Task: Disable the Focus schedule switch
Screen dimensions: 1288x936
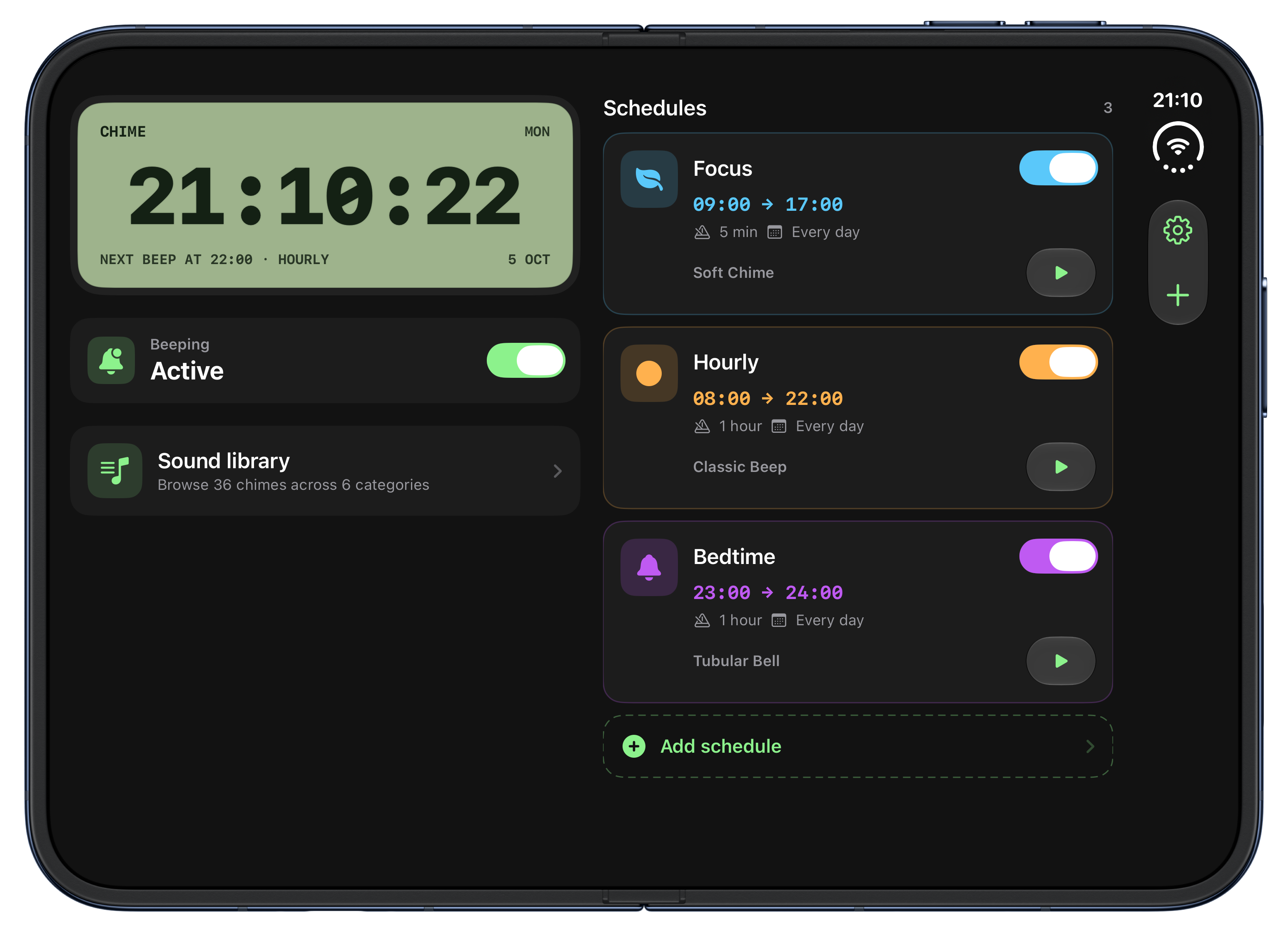Action: [x=1058, y=168]
